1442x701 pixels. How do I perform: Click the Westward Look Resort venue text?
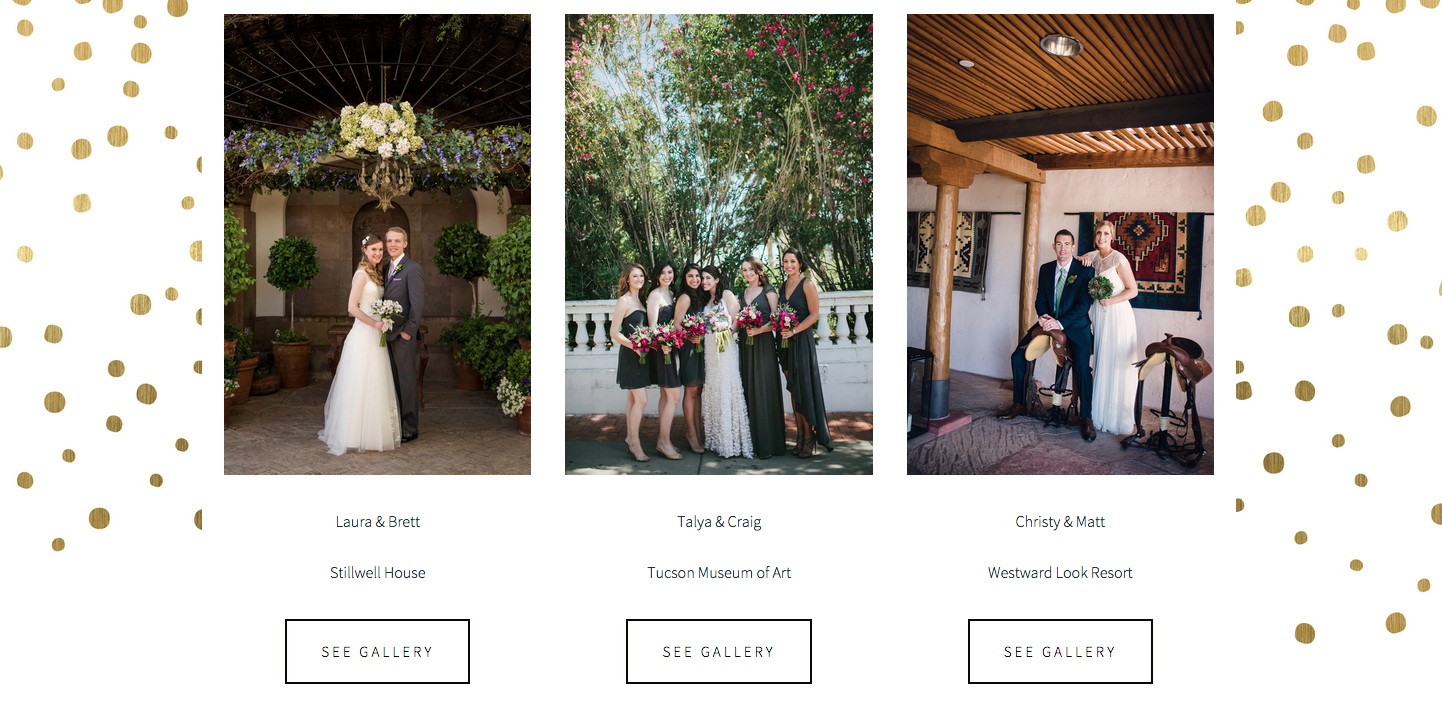click(1060, 573)
